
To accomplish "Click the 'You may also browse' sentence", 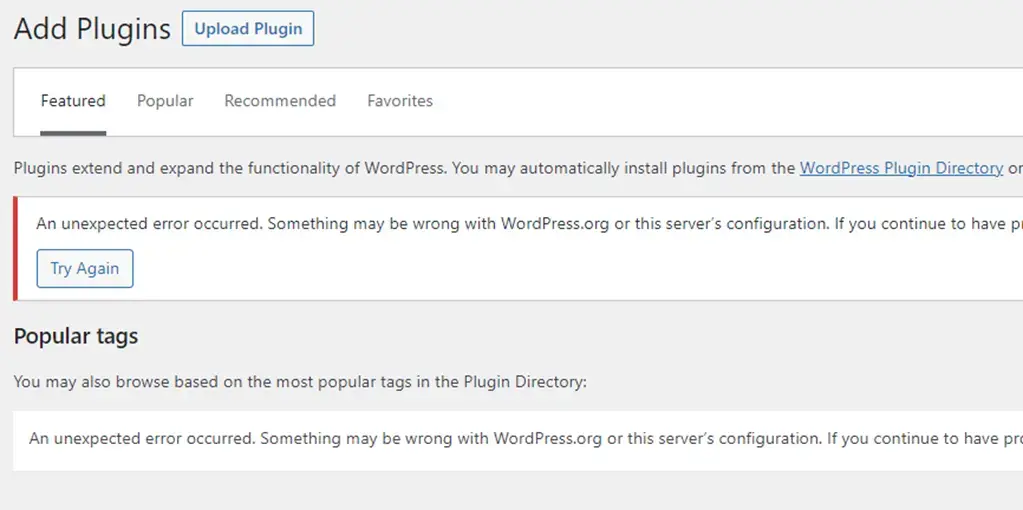I will [300, 381].
